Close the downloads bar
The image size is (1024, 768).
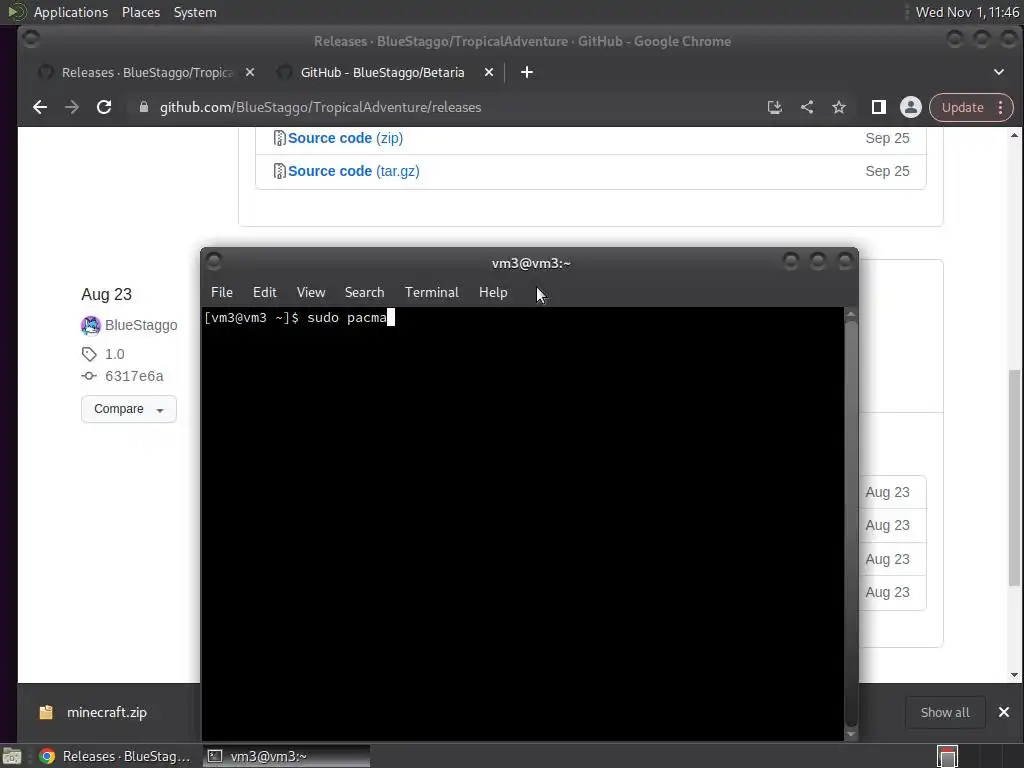[1004, 712]
